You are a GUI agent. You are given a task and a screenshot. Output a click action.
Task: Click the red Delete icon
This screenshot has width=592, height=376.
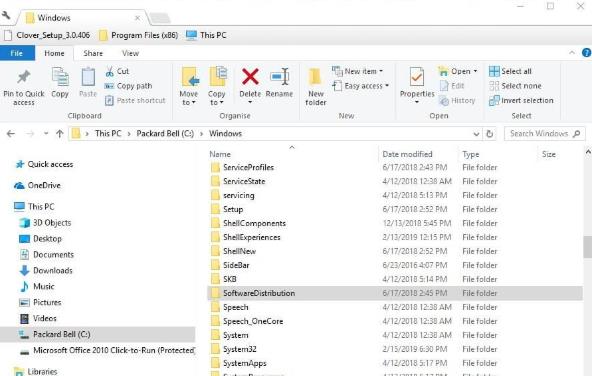tap(250, 77)
